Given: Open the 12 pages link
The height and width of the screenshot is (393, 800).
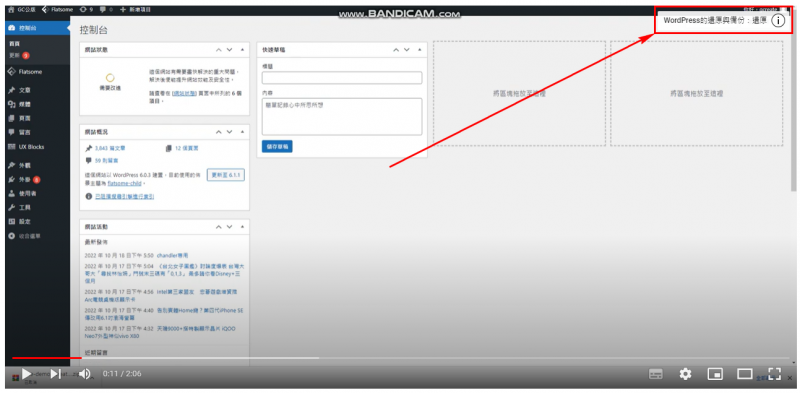Looking at the screenshot, I should click(x=186, y=148).
